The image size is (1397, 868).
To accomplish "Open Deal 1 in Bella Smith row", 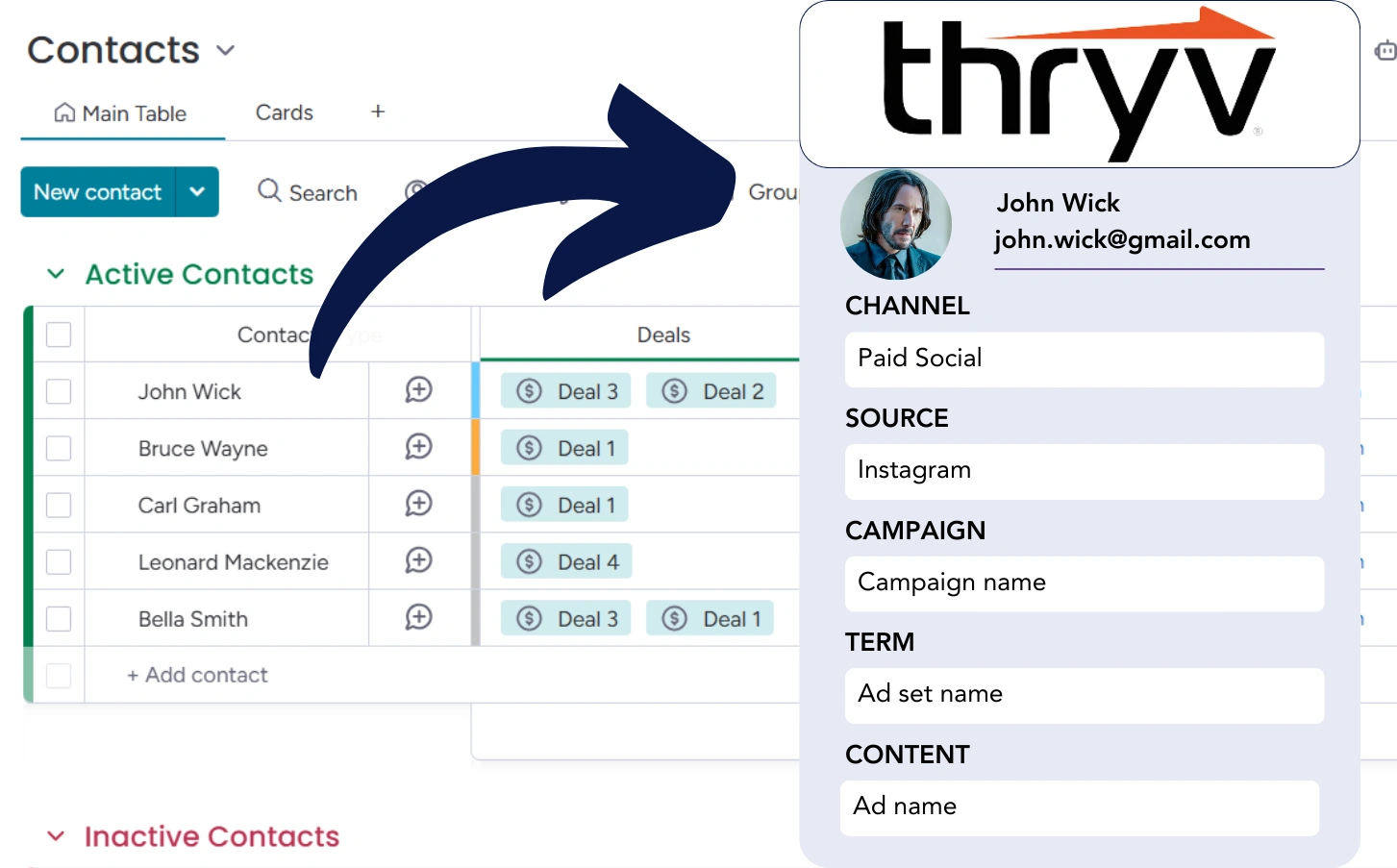I will (711, 618).
